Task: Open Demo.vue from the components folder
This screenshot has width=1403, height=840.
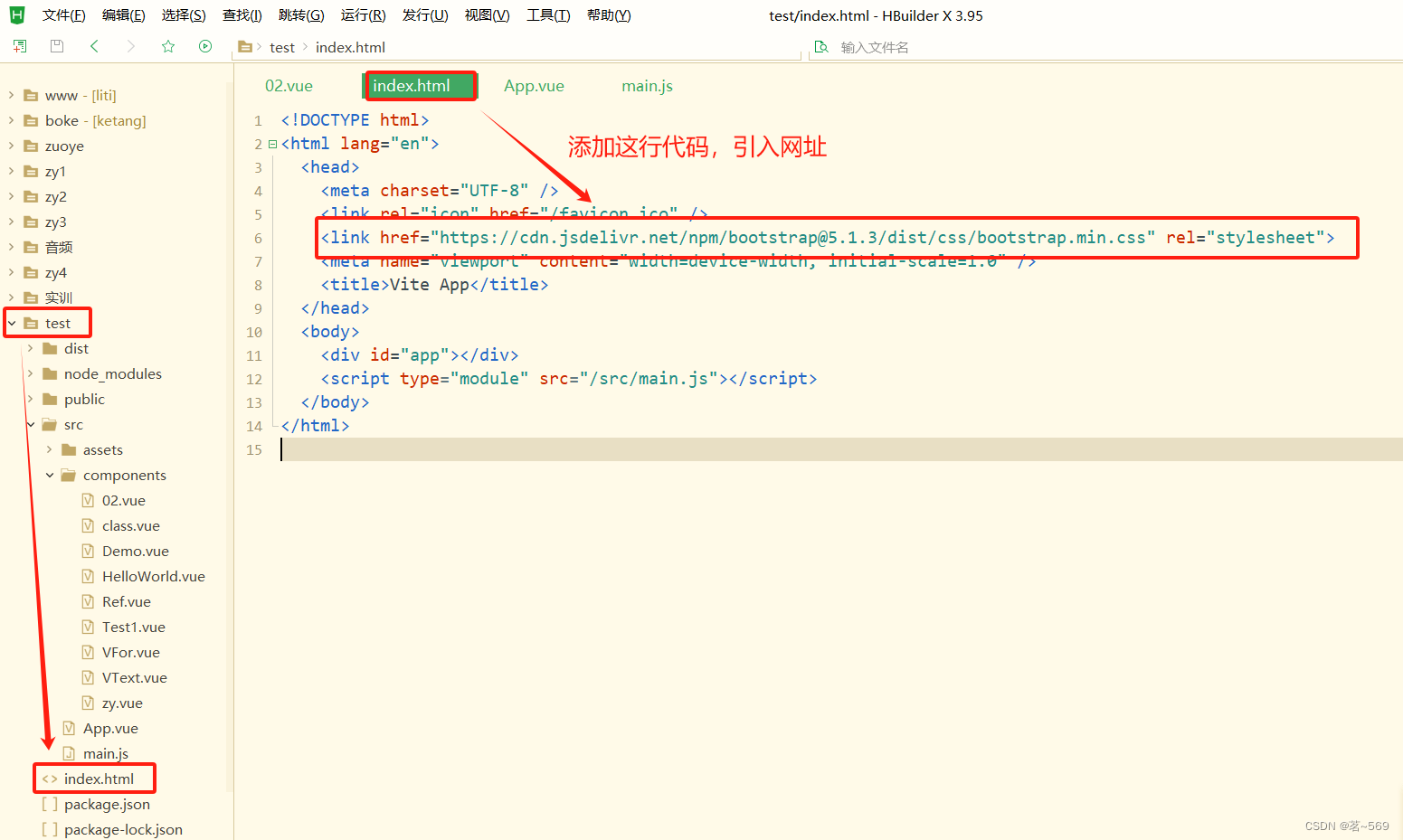Action: (136, 551)
